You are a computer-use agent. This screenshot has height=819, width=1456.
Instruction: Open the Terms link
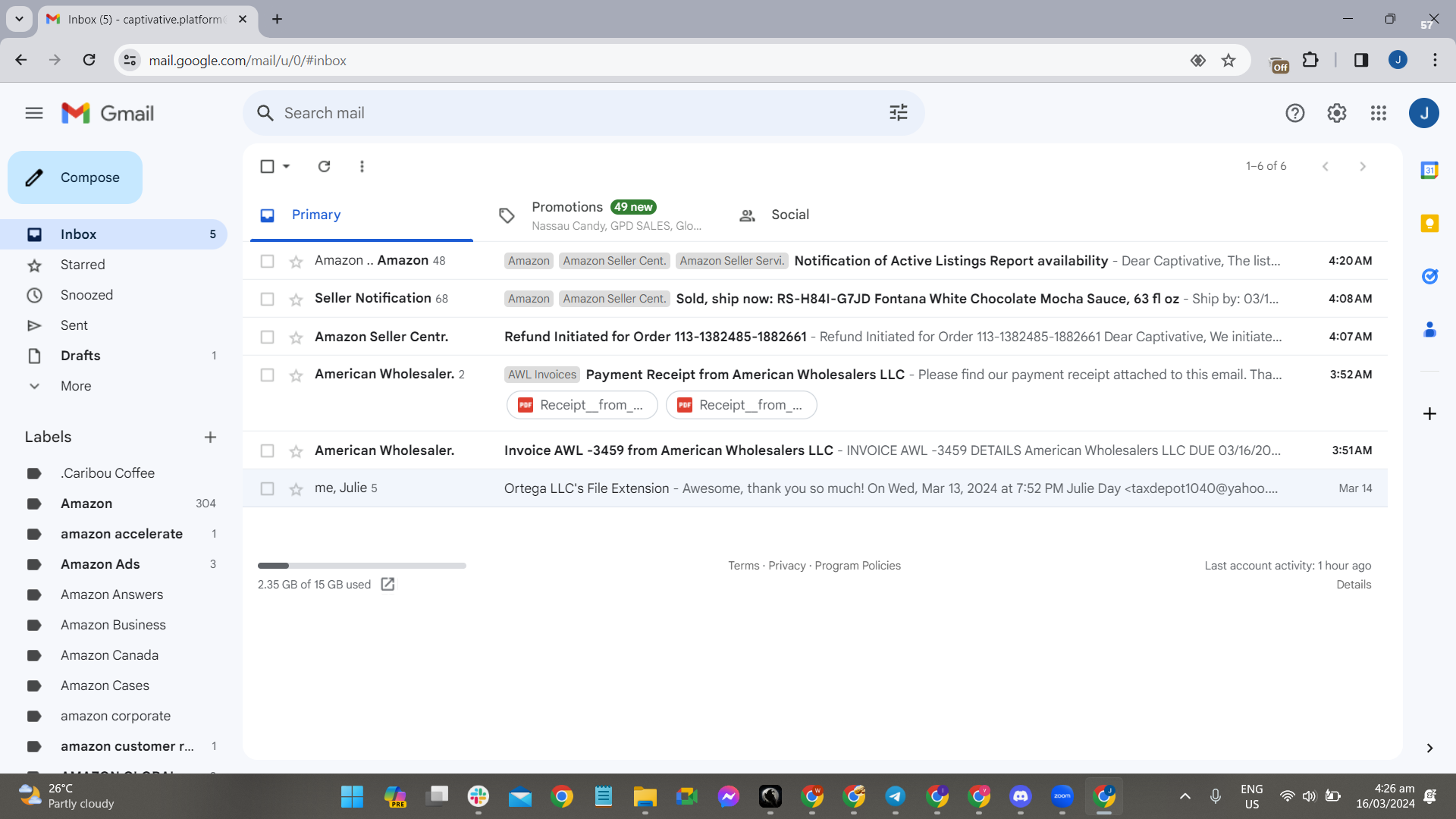click(743, 566)
